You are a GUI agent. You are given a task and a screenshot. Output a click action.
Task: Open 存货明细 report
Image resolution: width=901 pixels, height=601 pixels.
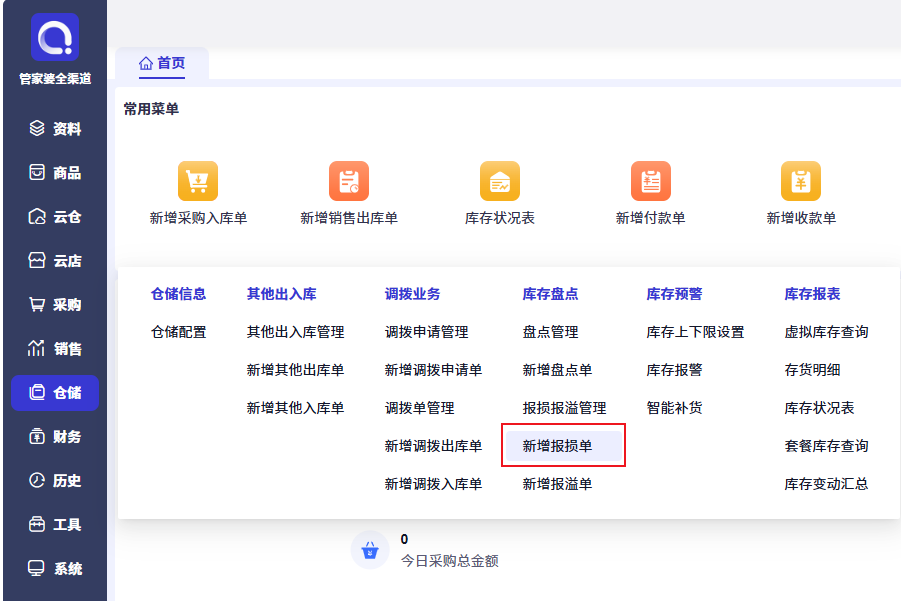click(813, 370)
